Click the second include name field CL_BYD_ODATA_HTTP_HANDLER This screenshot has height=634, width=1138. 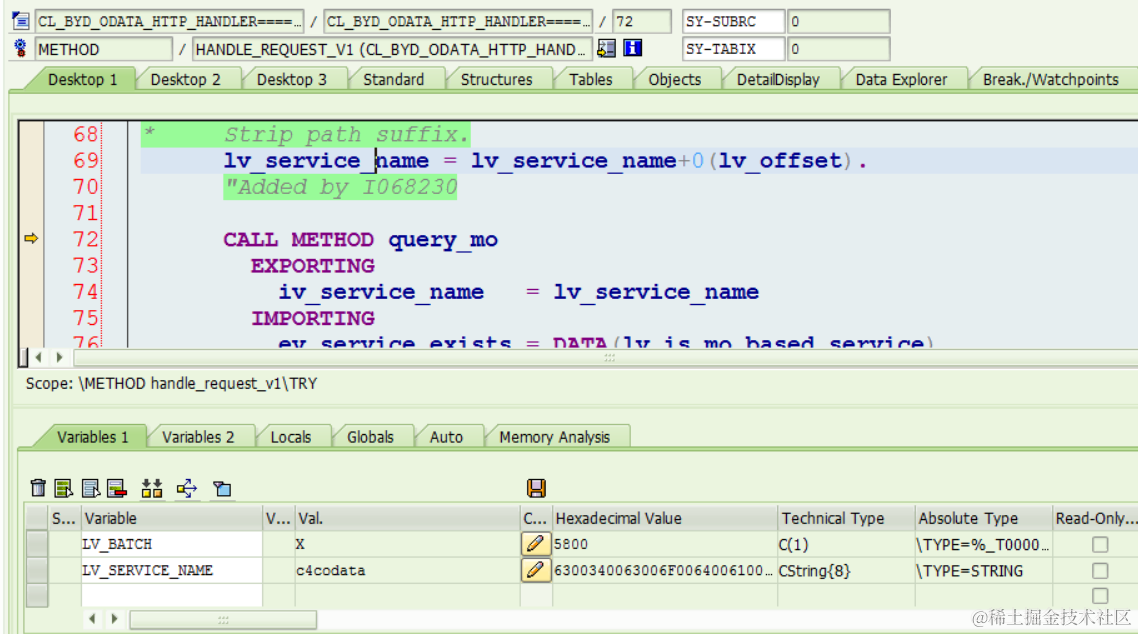pyautogui.click(x=457, y=21)
